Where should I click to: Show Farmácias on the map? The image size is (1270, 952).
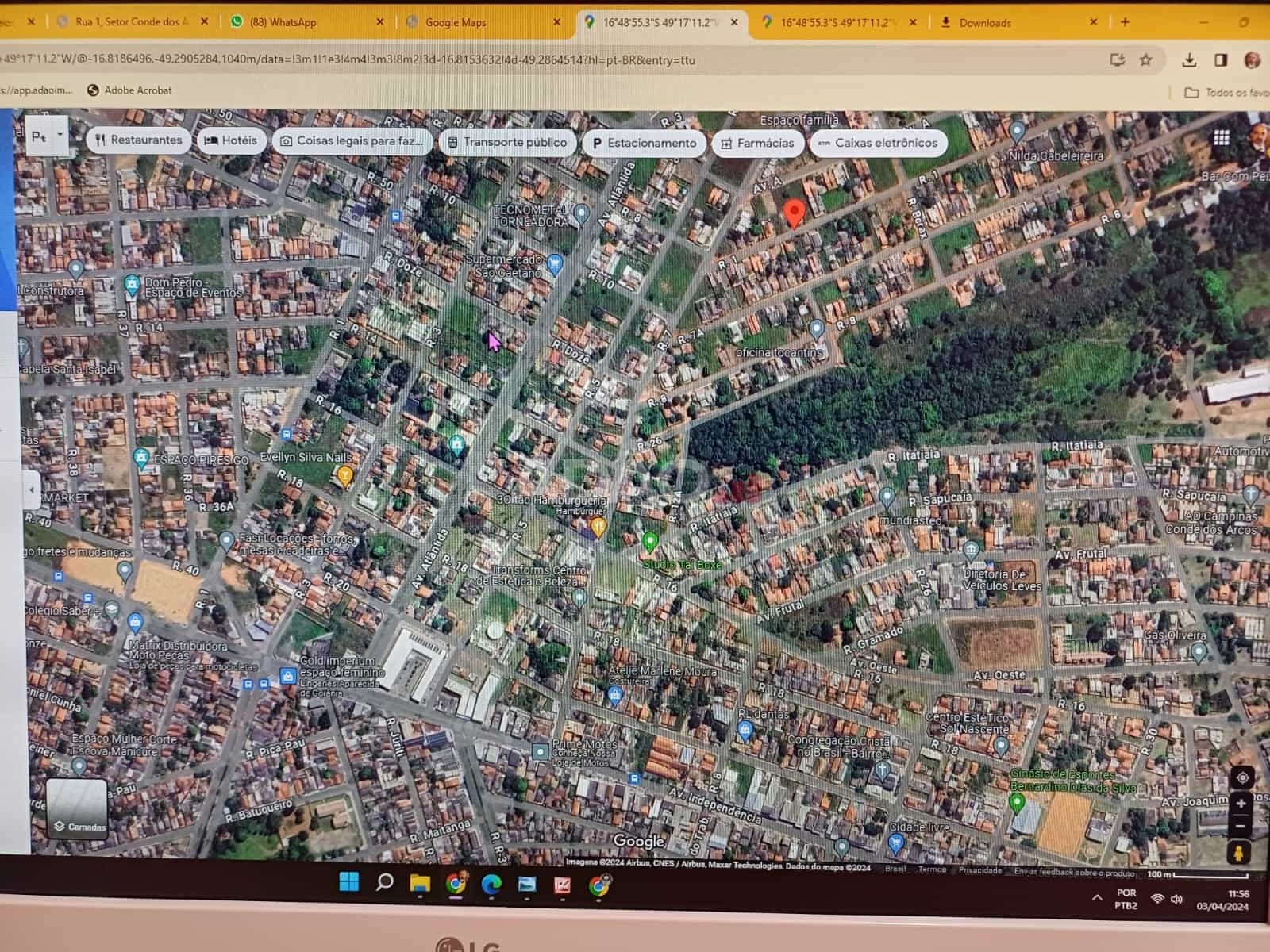[757, 143]
